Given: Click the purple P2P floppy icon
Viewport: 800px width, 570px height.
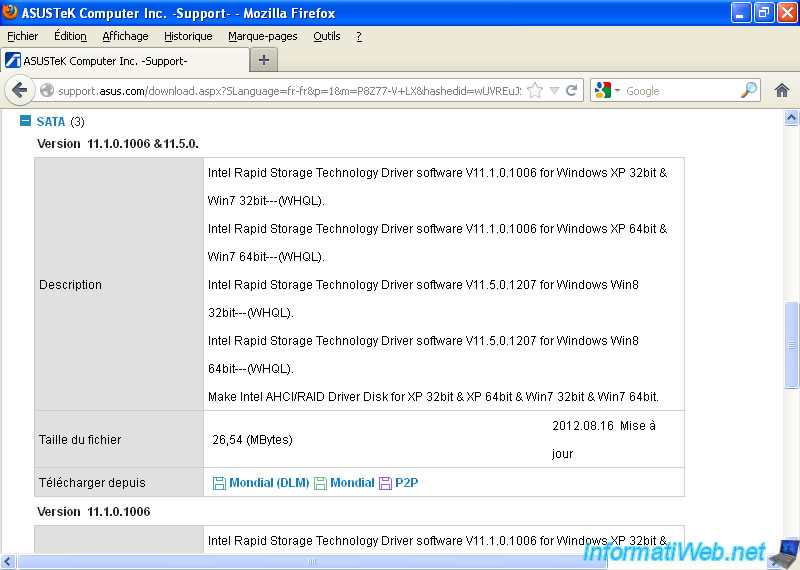Looking at the screenshot, I should click(385, 483).
